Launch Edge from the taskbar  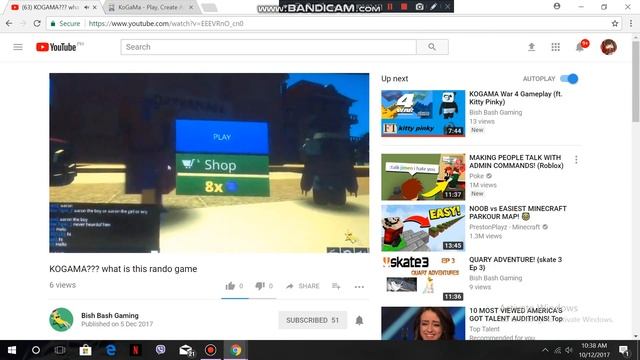[111, 350]
